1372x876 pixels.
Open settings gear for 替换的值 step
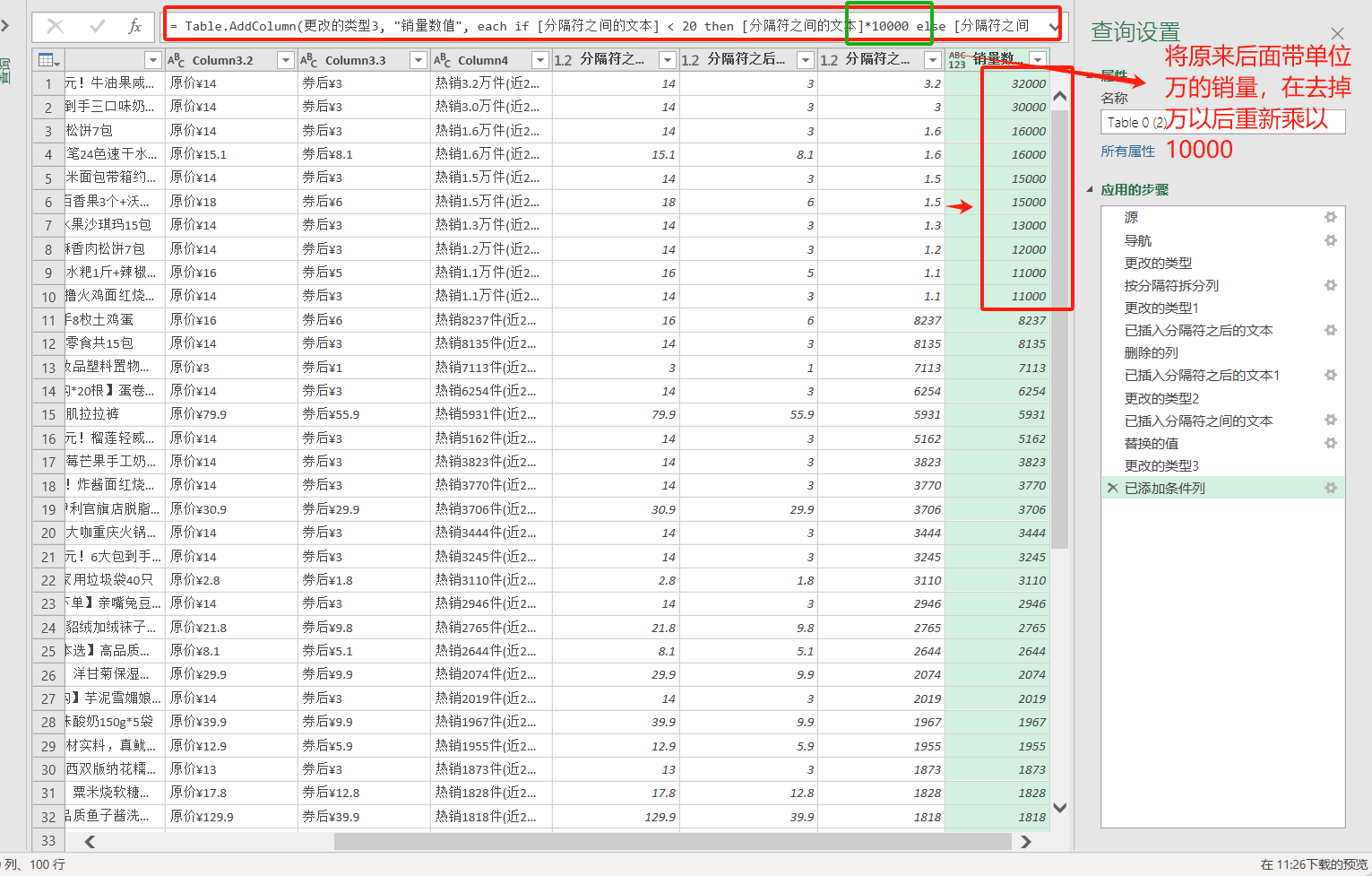1331,443
